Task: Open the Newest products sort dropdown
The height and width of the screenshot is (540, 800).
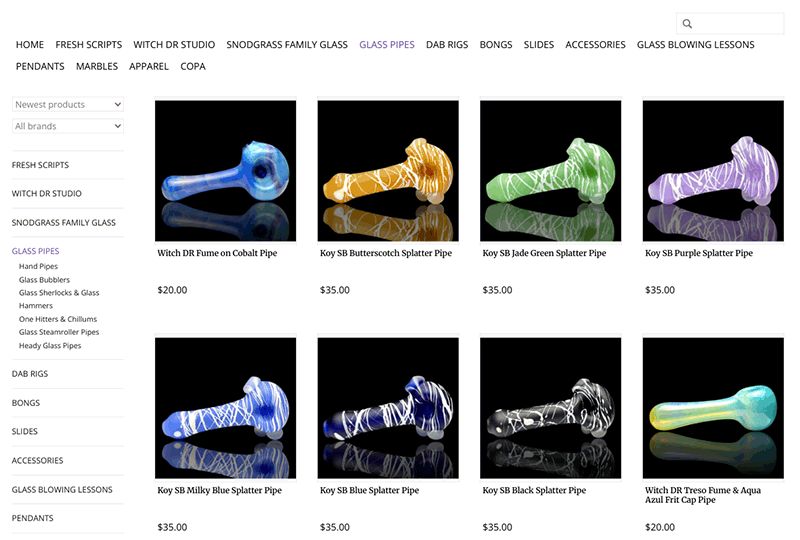Action: [x=68, y=104]
